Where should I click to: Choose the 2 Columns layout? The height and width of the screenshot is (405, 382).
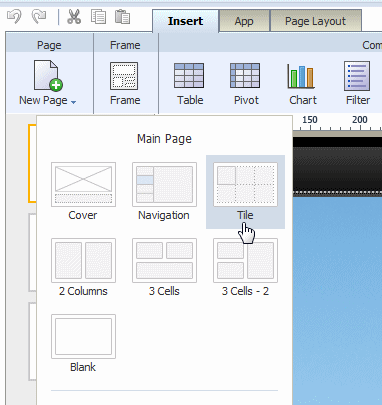point(83,267)
